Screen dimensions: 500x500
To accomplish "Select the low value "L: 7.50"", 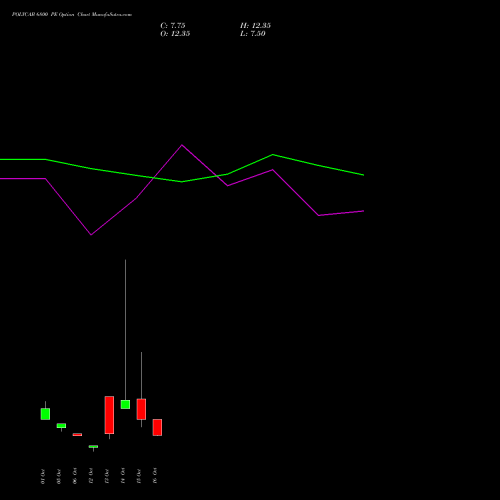I will tap(253, 34).
